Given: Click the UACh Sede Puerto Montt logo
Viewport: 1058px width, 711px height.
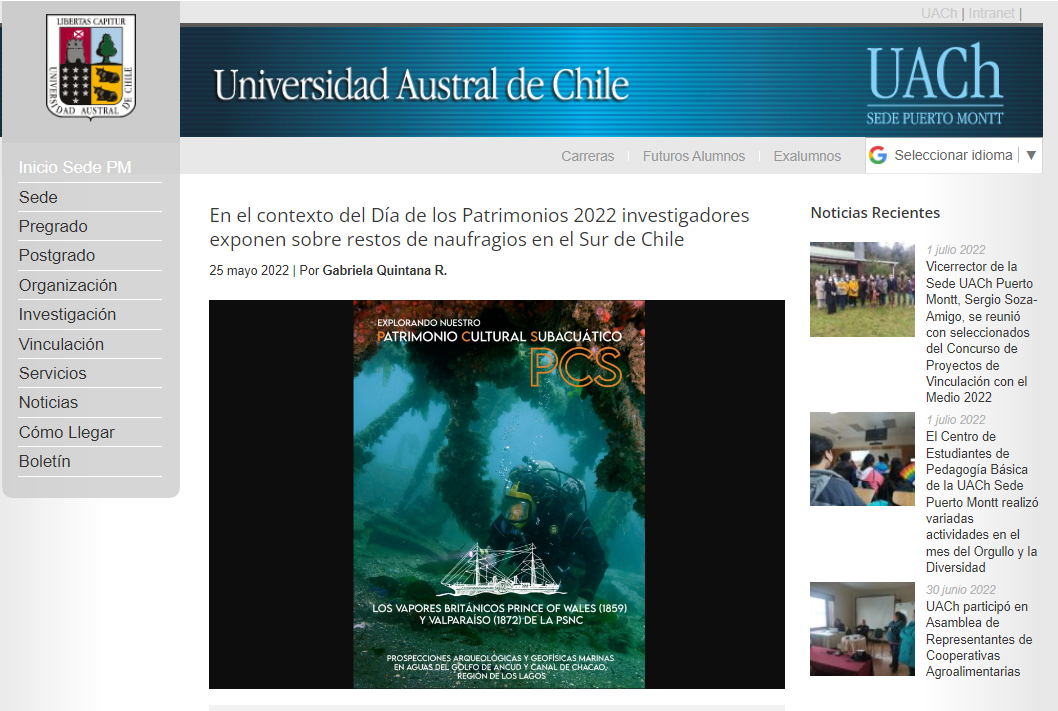Looking at the screenshot, I should point(934,85).
